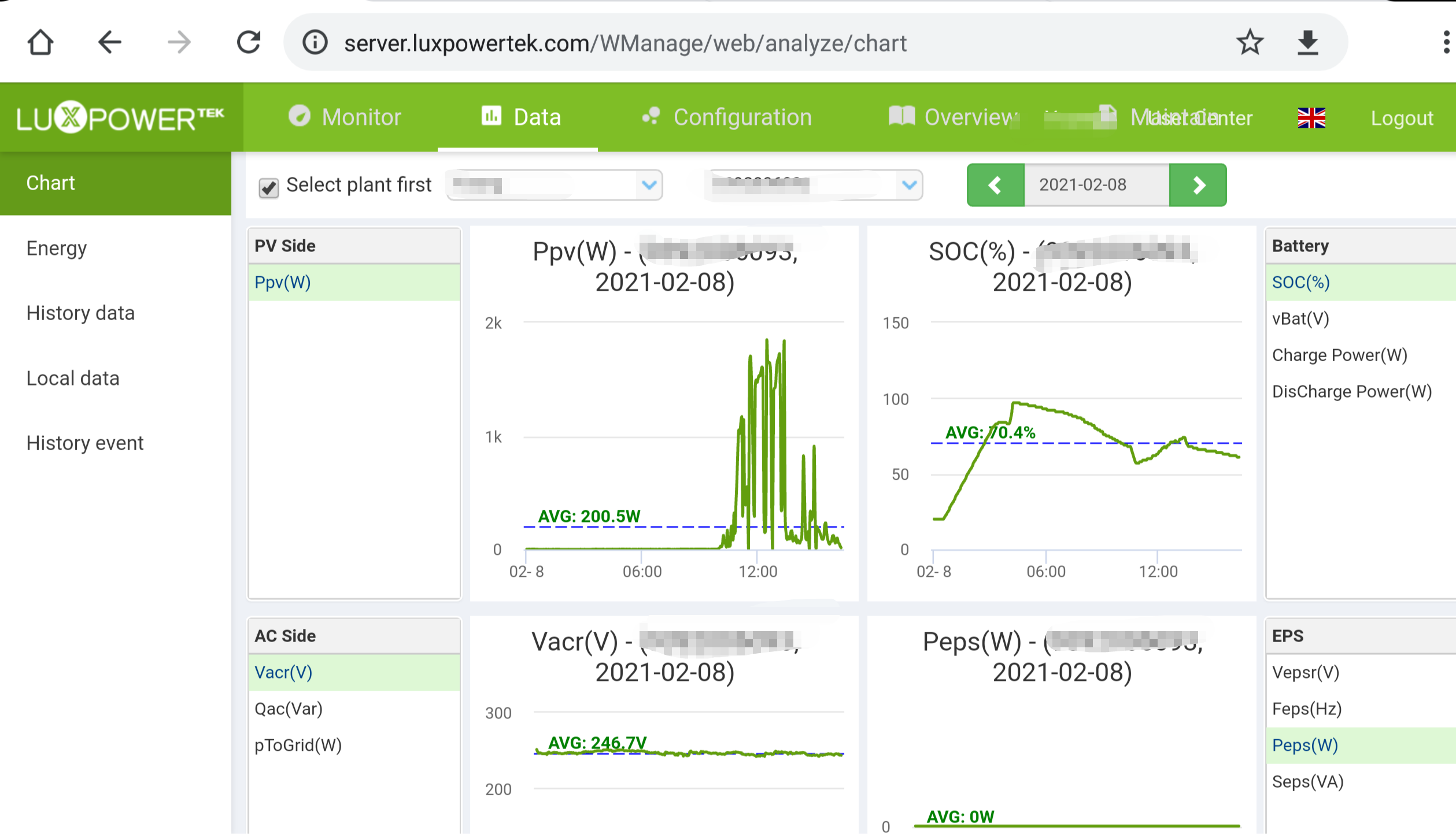This screenshot has height=834, width=1456.
Task: Select DisCharge Power(W) in Battery list
Action: [1361, 392]
